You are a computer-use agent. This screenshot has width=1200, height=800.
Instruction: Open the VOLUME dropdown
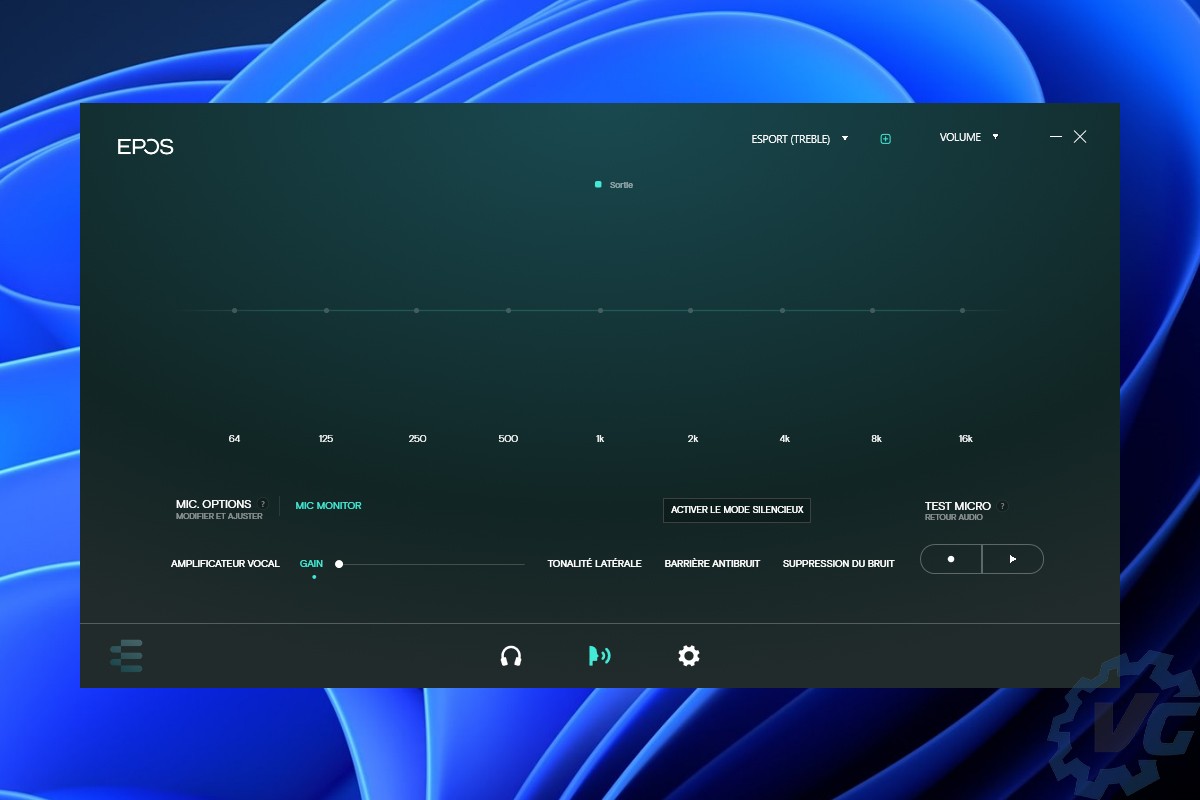click(968, 137)
